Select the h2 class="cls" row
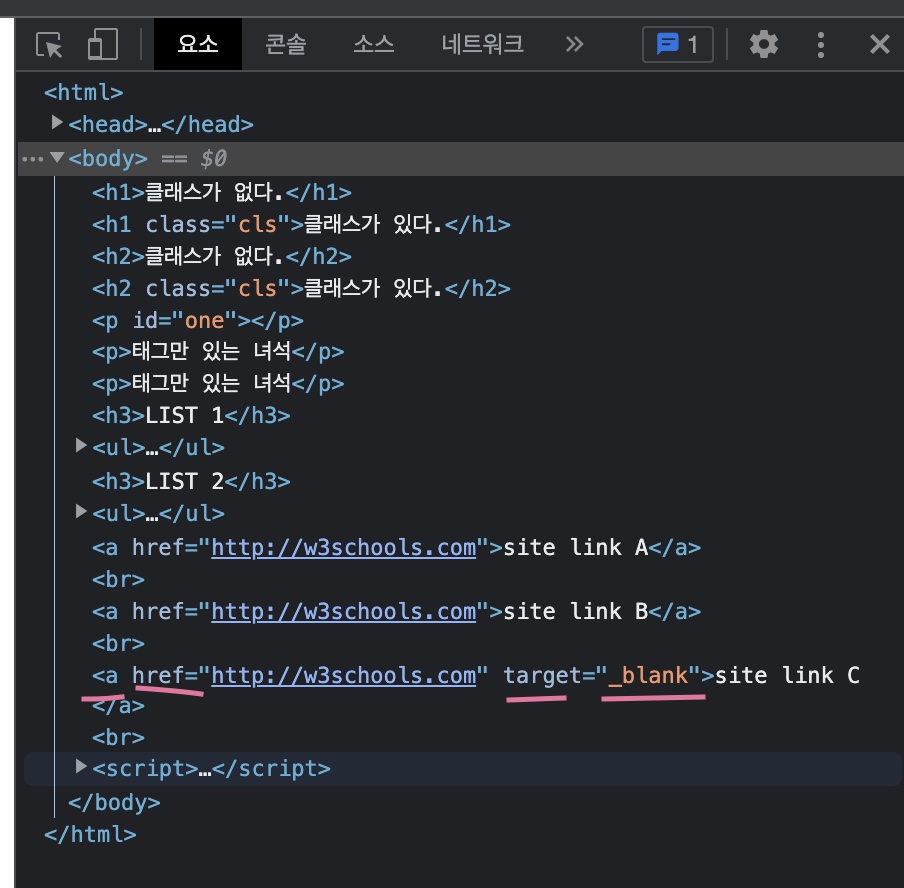This screenshot has width=904, height=888. tap(301, 289)
